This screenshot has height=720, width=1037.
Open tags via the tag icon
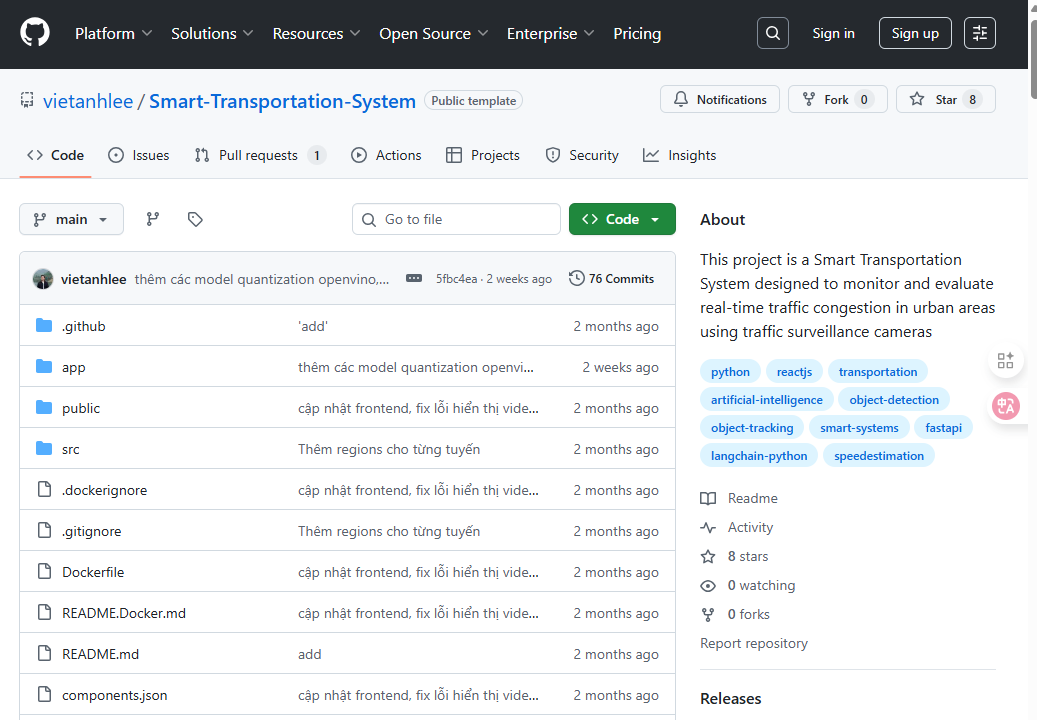pyautogui.click(x=195, y=219)
